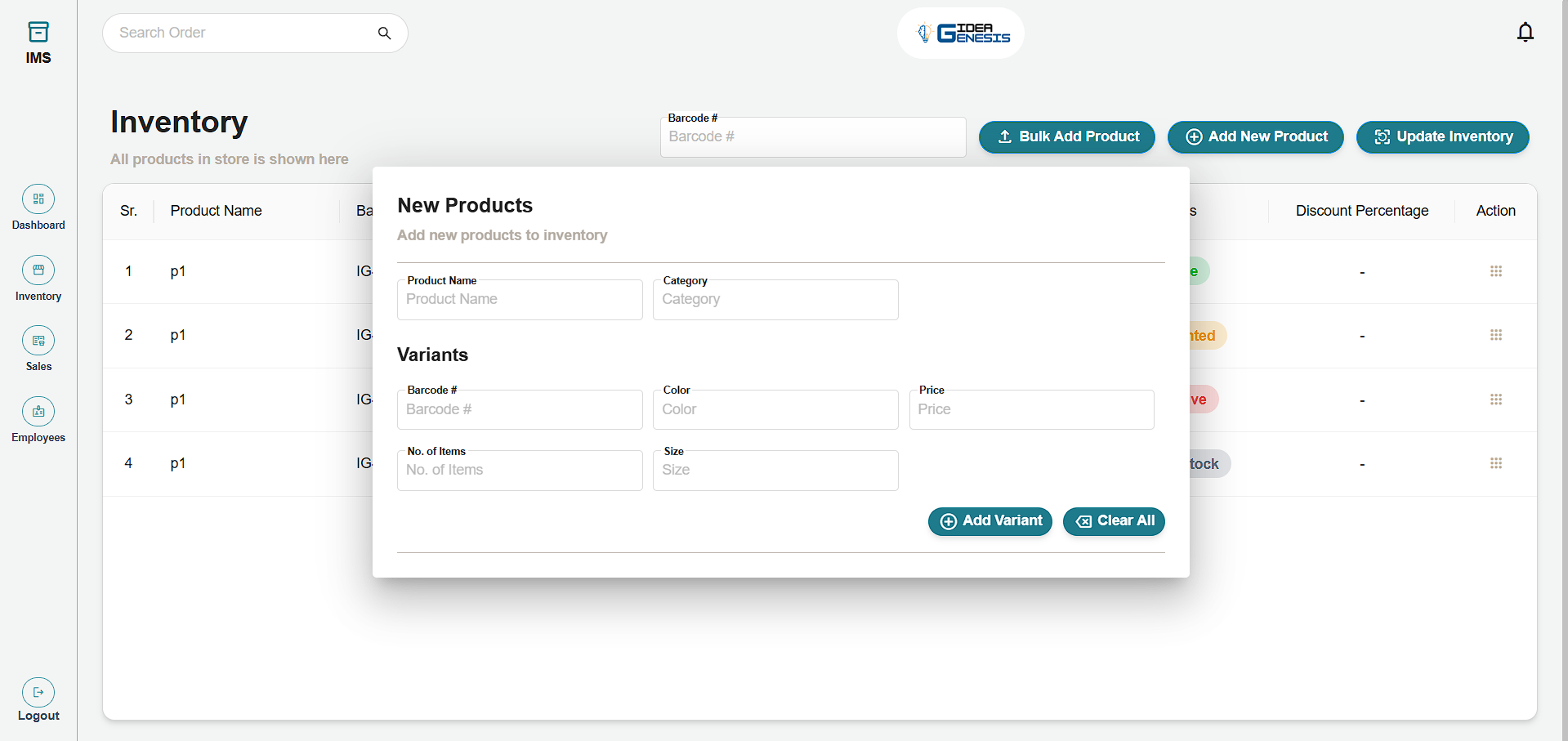
Task: Click the Update Inventory button
Action: click(x=1442, y=136)
